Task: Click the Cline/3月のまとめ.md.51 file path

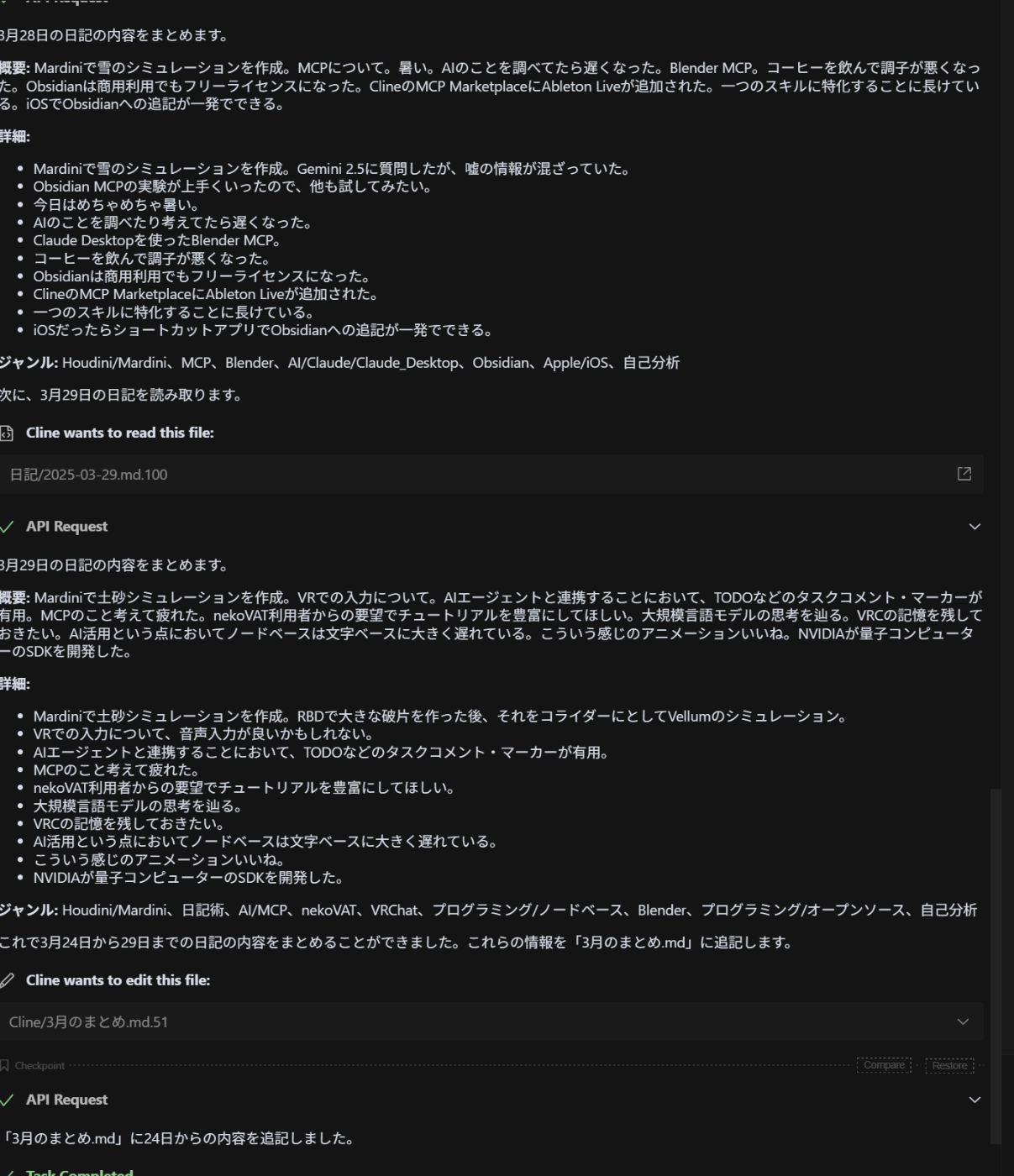Action: [88, 1022]
